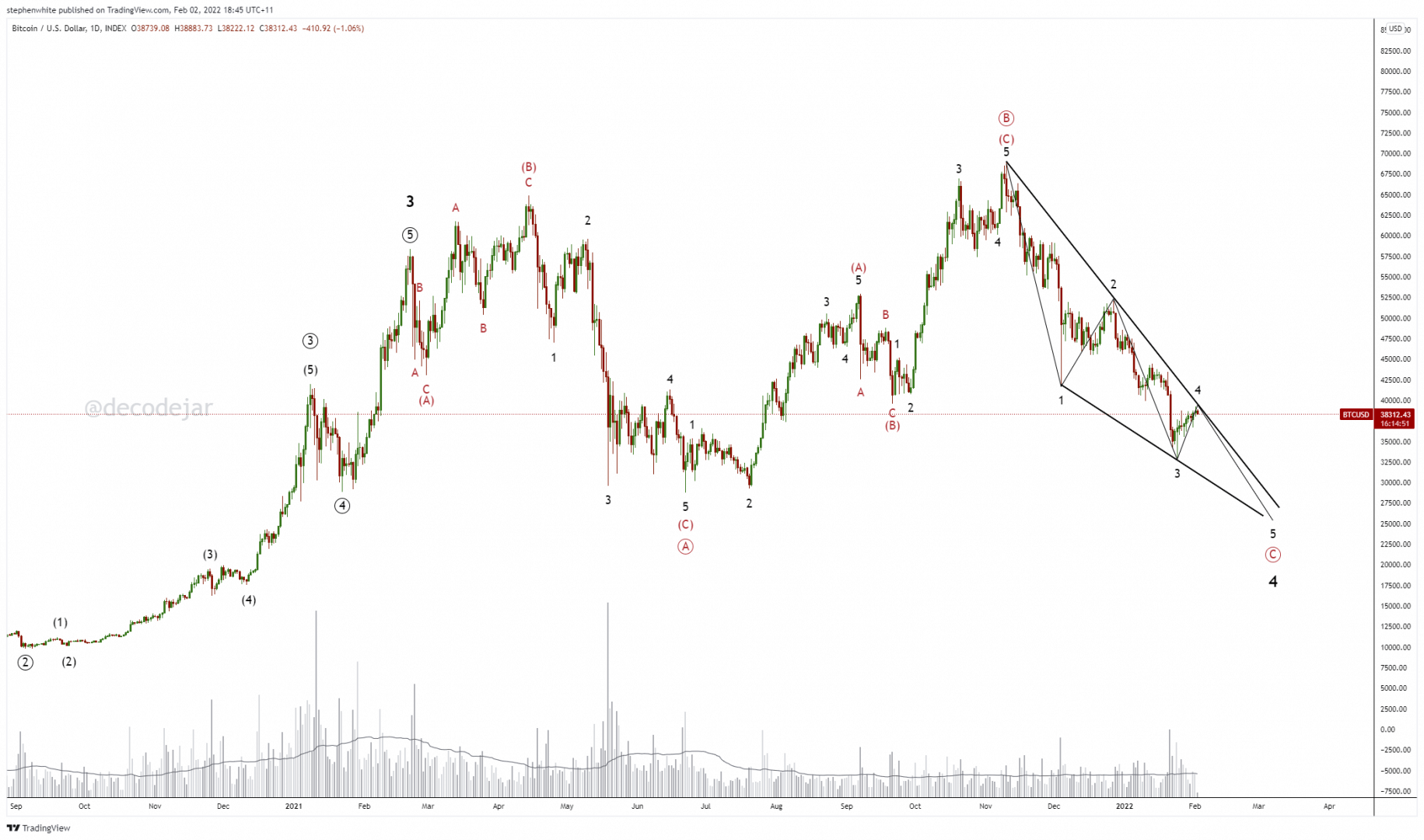The image size is (1424, 840).
Task: Select the black circled 3 wave label
Action: tap(310, 341)
